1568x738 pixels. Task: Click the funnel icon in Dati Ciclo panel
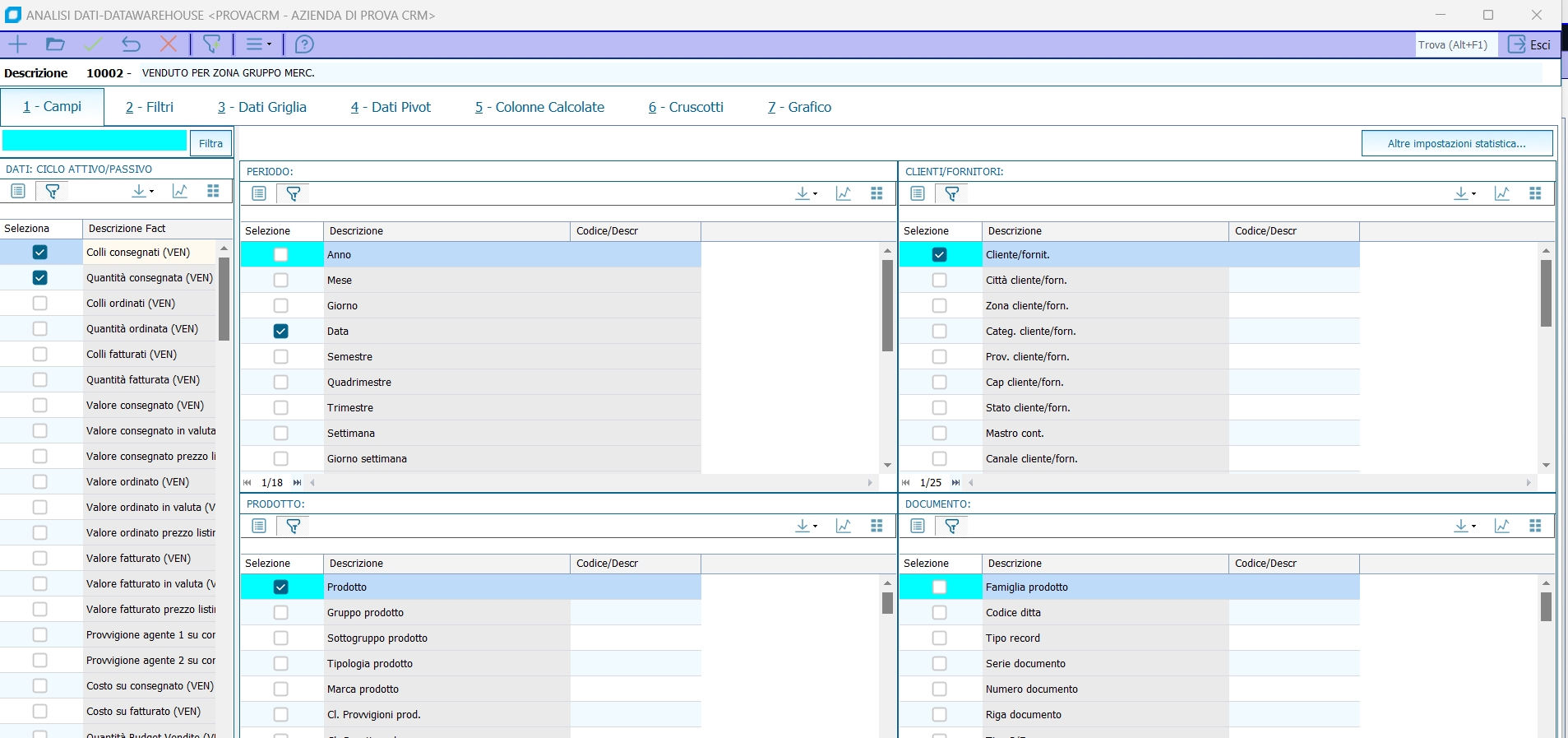pyautogui.click(x=53, y=191)
